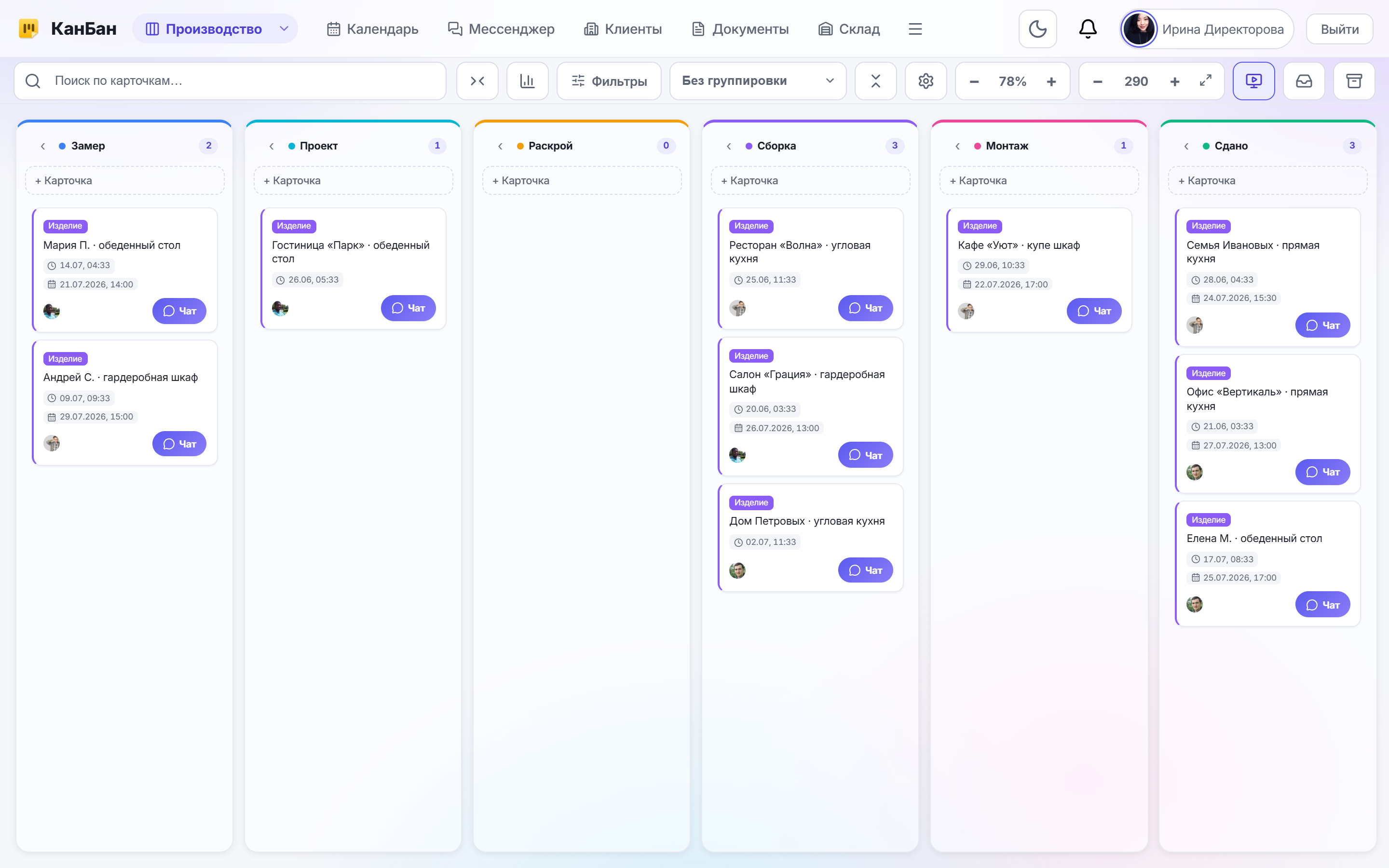1389x868 pixels.
Task: Open the inbox tray icon
Action: coord(1304,81)
